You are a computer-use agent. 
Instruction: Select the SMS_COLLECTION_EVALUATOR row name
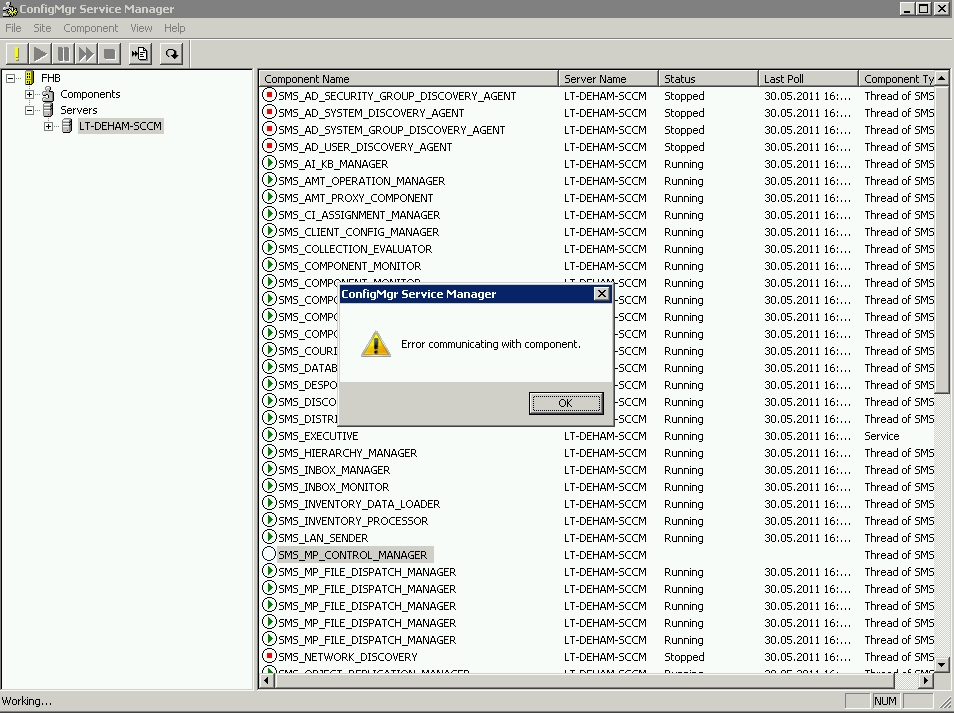click(x=355, y=249)
